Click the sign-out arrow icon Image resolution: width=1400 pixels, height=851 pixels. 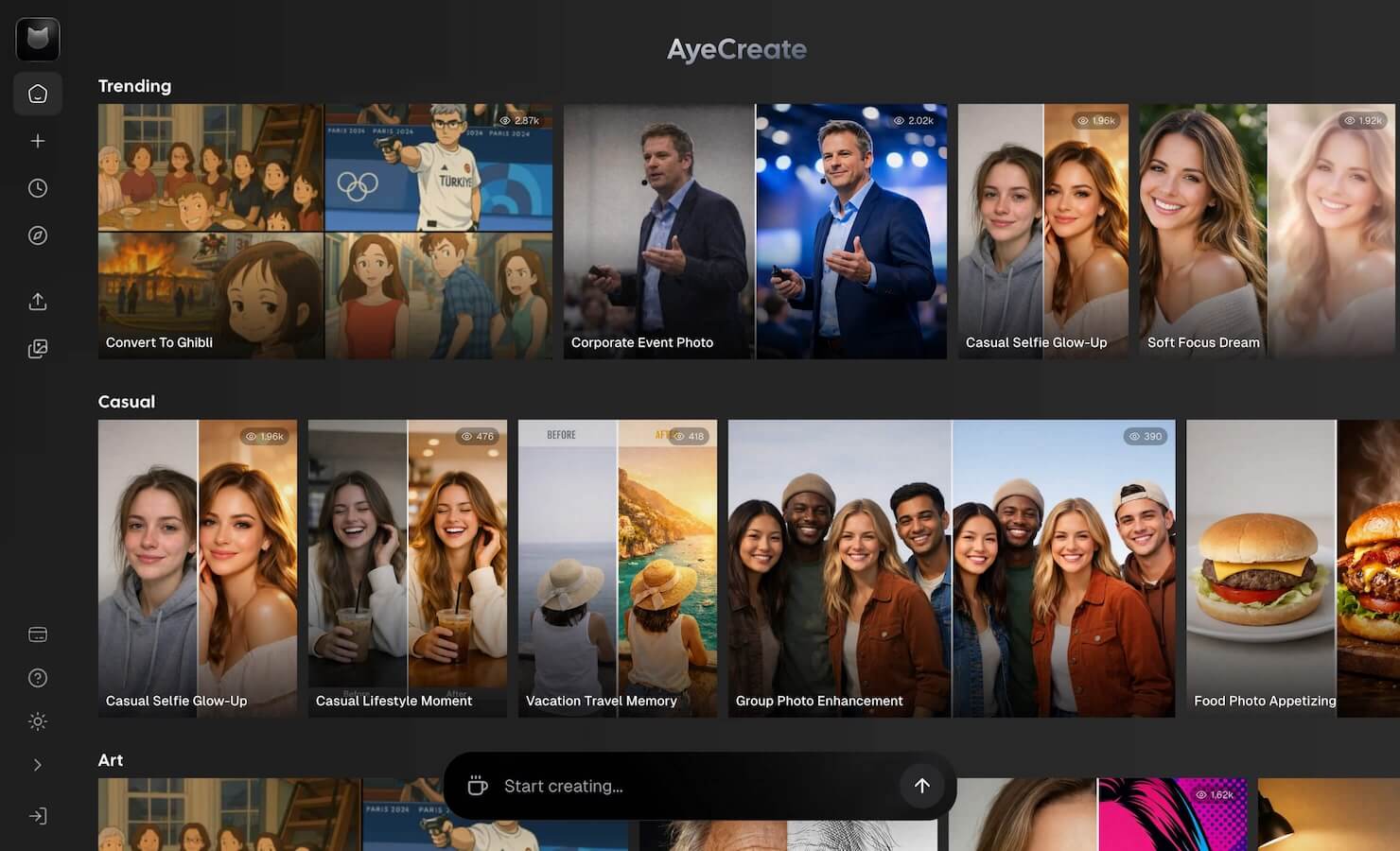pos(37,815)
